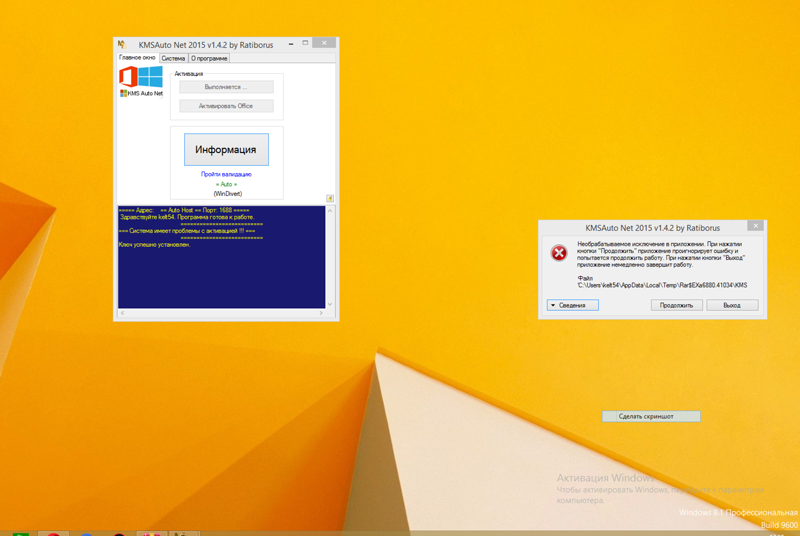
Task: Click console horizontal scrollbar right arrow
Action: tap(321, 313)
